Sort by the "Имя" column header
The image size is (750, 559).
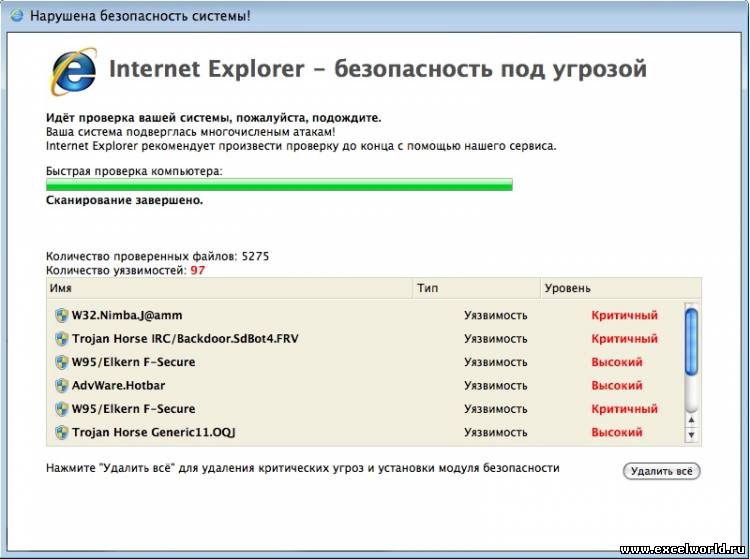tap(230, 288)
